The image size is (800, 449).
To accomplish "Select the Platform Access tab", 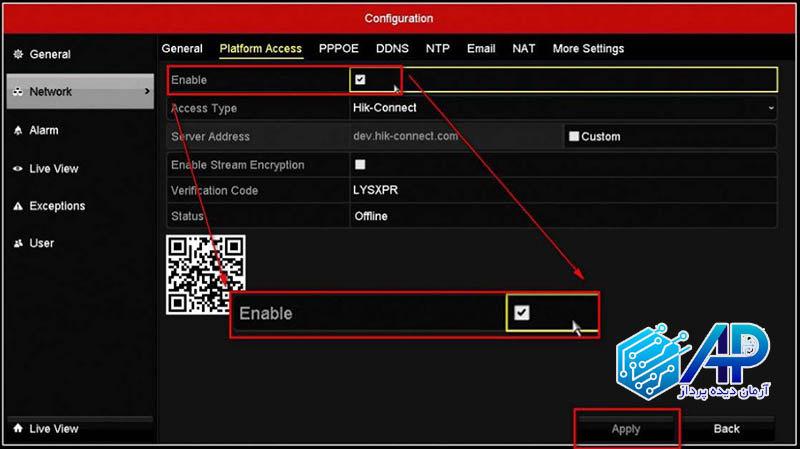I will (x=261, y=49).
